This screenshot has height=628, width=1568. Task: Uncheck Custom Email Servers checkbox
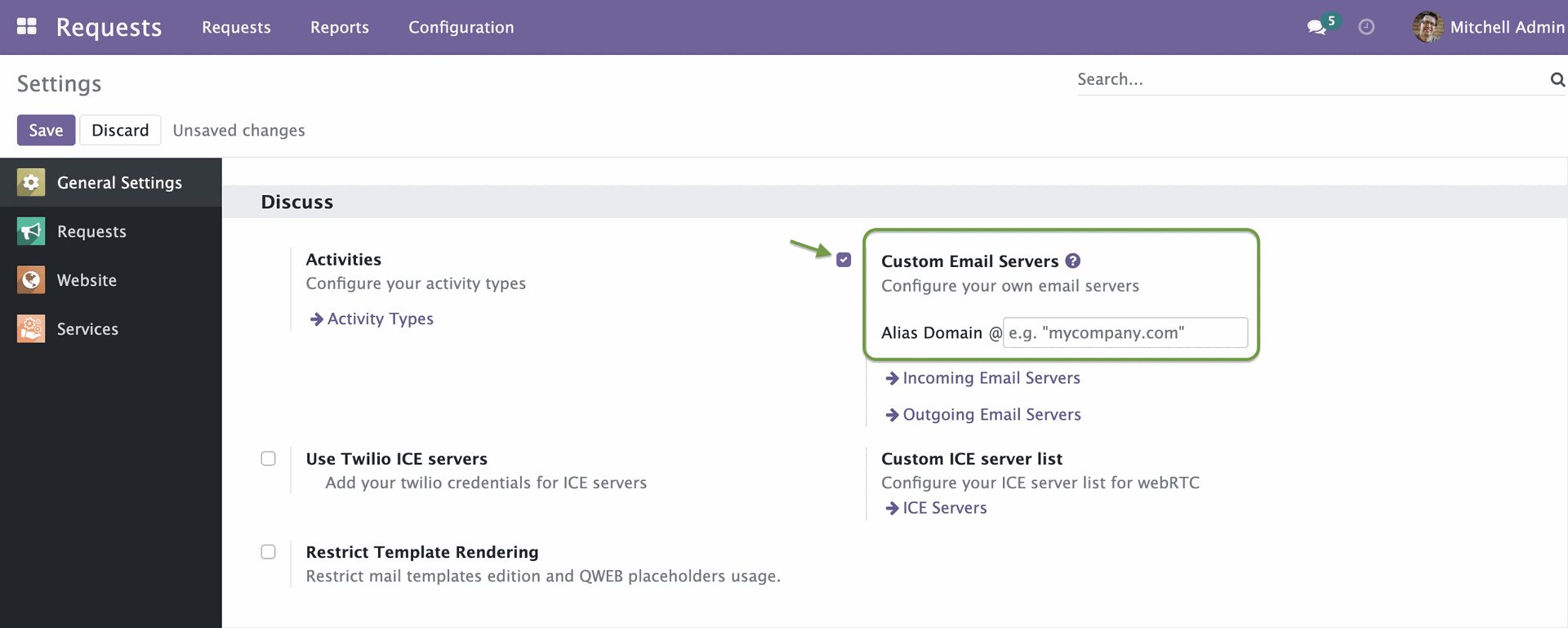(x=844, y=260)
